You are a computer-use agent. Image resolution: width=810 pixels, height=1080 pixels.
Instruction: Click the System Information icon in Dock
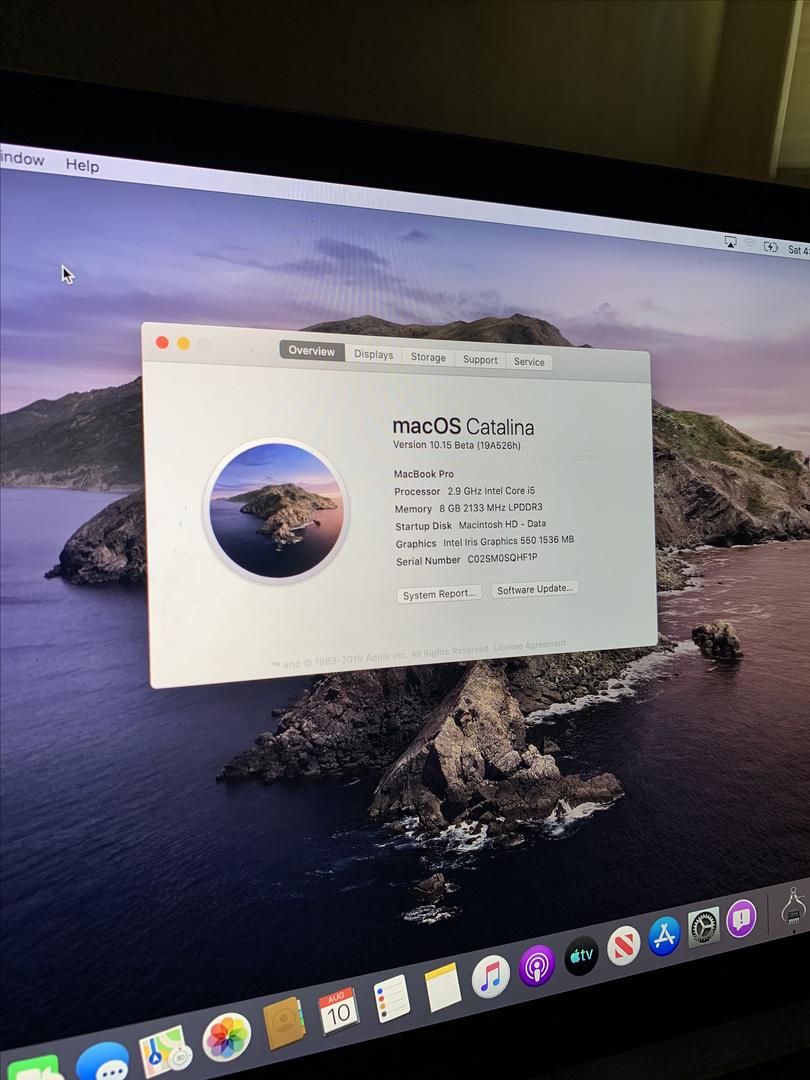pyautogui.click(x=793, y=906)
